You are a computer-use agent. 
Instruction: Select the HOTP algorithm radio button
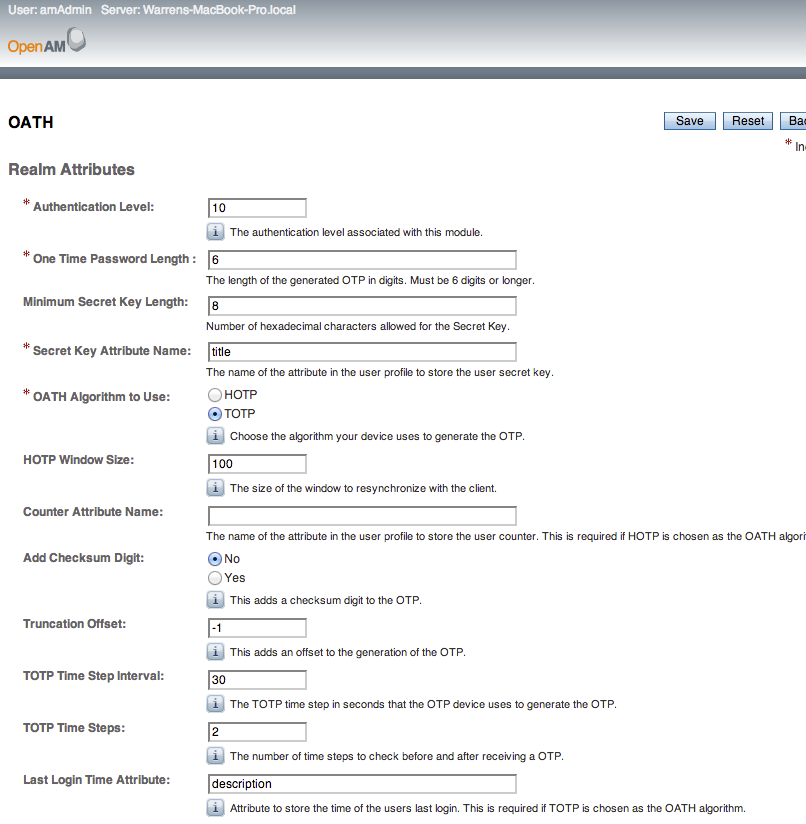[214, 395]
